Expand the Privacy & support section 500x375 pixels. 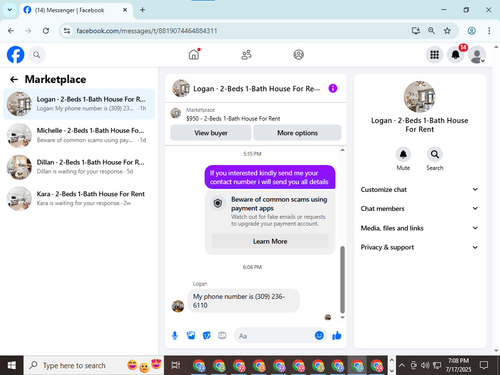pyautogui.click(x=419, y=247)
